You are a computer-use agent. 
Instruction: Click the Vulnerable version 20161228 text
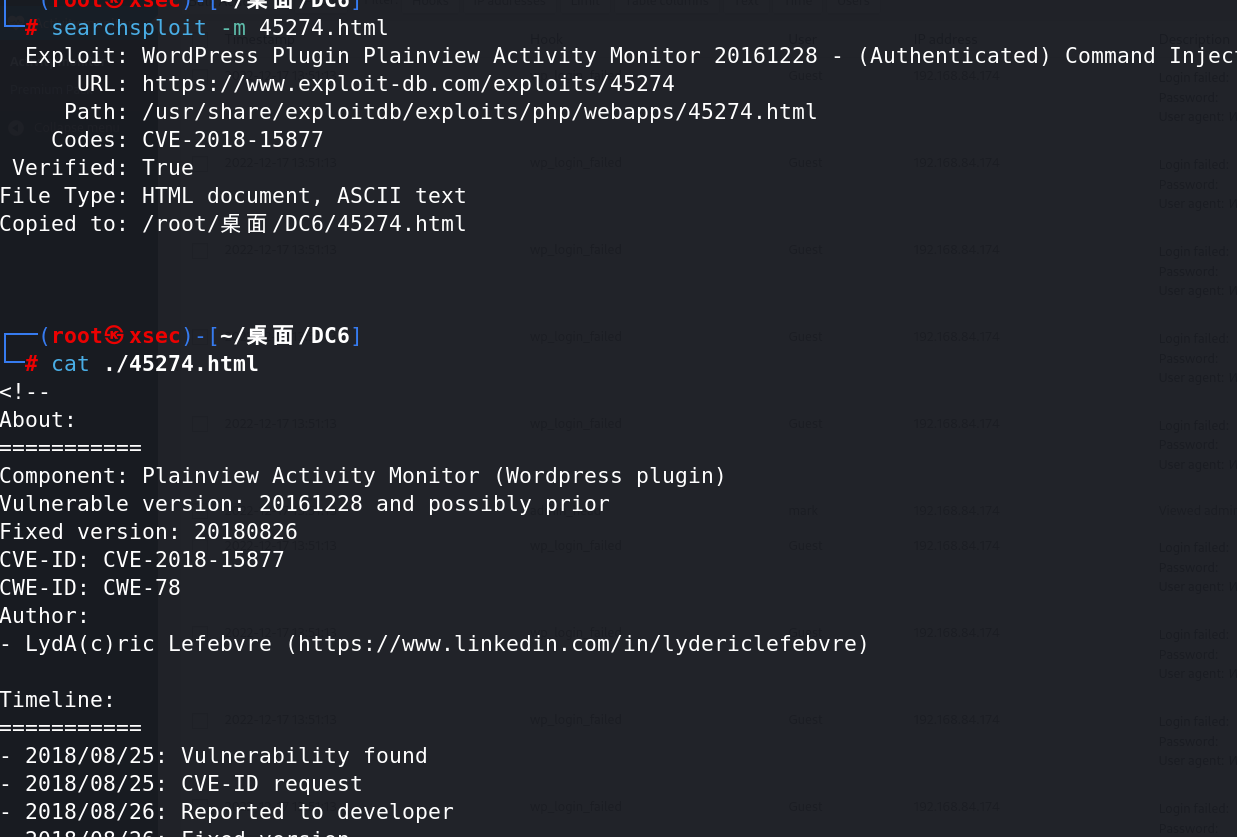tap(305, 504)
